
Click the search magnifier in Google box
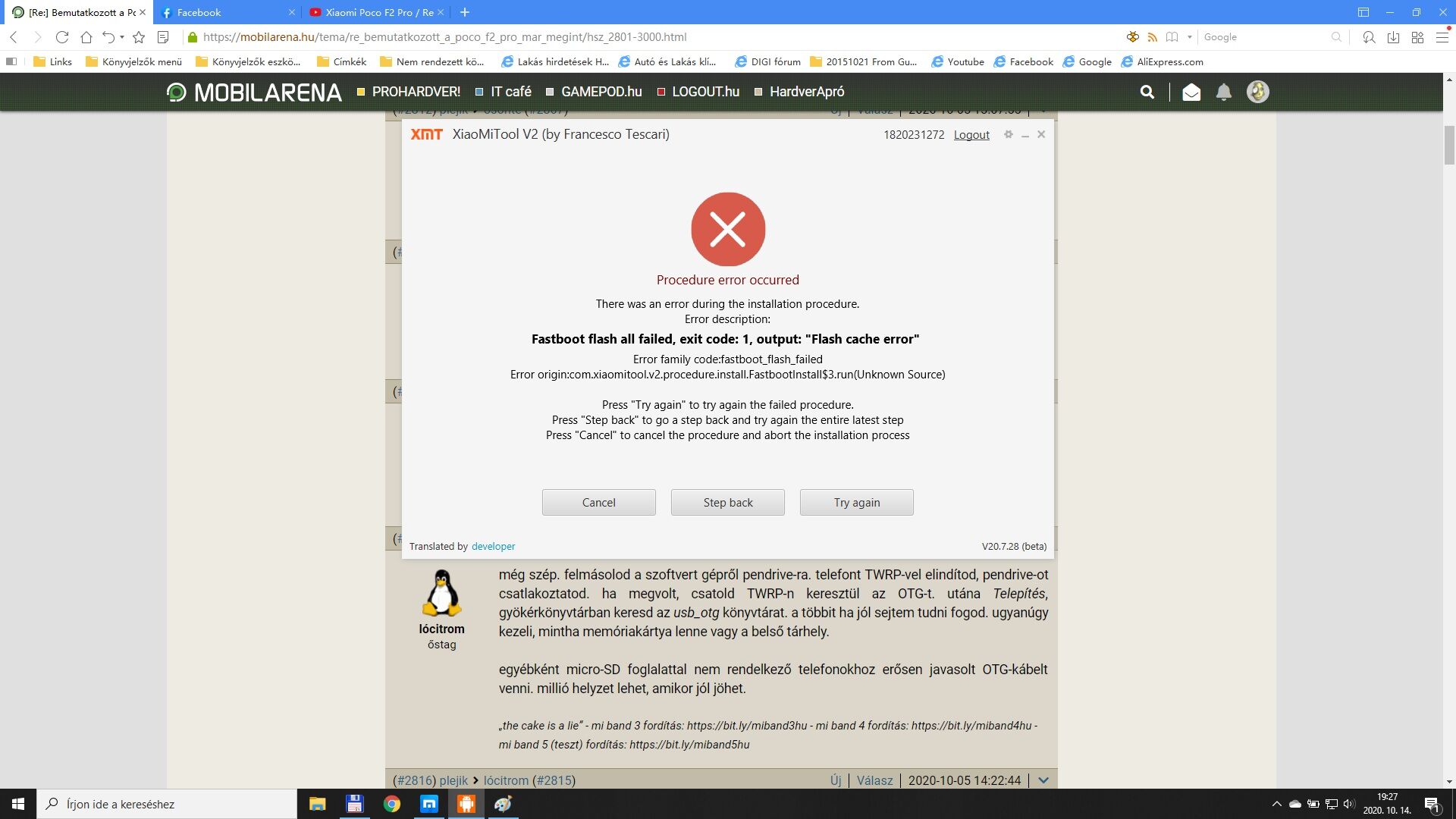1336,36
